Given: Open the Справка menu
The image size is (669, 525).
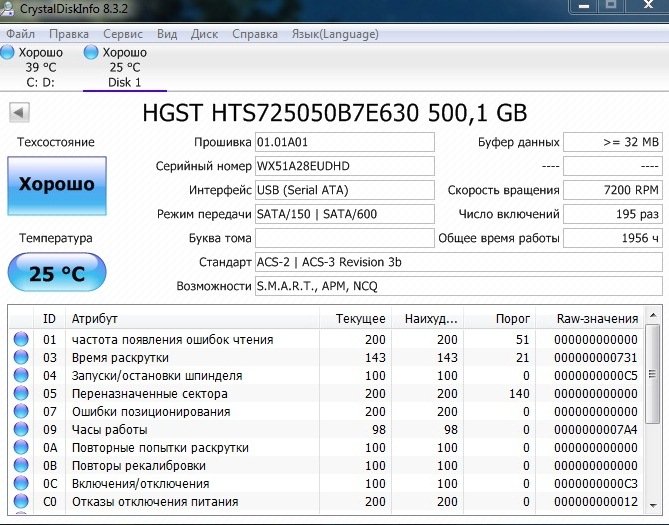Looking at the screenshot, I should coord(255,34).
